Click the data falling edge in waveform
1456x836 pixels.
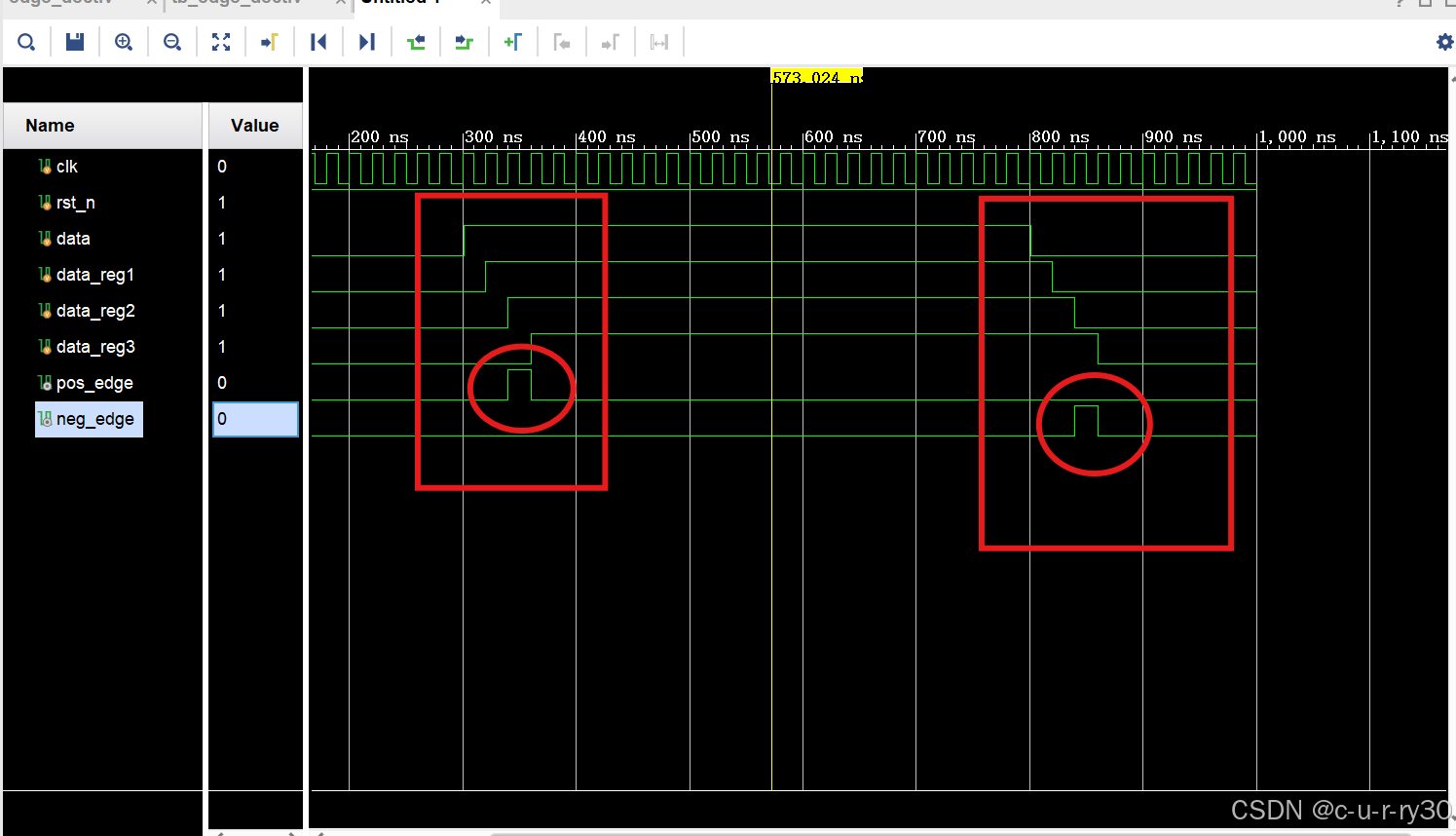1030,241
